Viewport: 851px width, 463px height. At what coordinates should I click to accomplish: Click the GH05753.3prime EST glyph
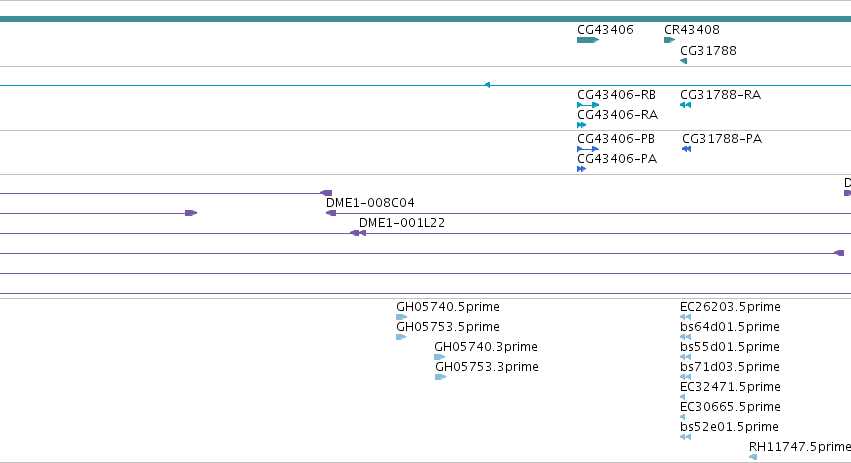click(440, 377)
